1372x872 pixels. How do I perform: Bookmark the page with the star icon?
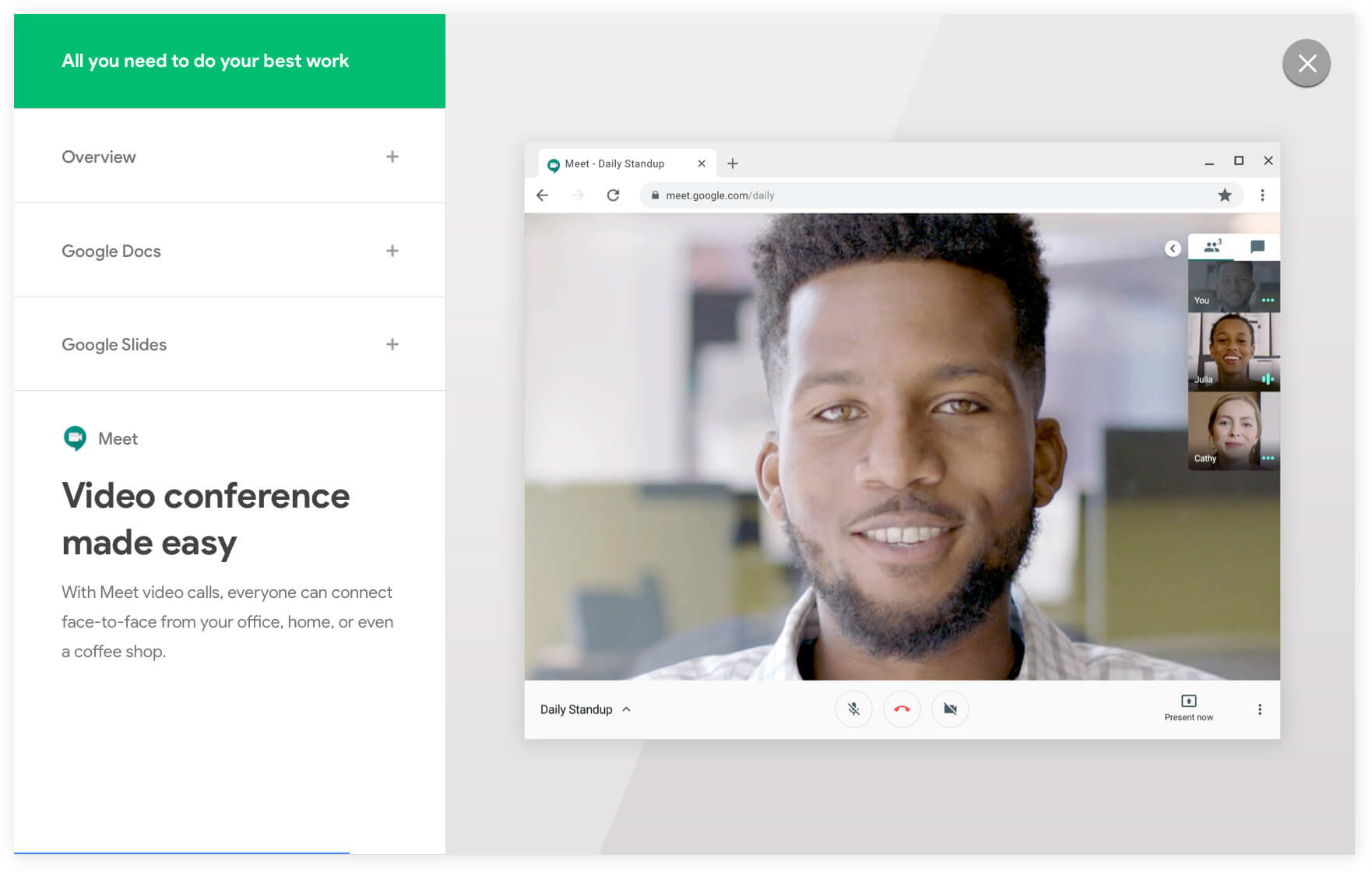coord(1225,195)
